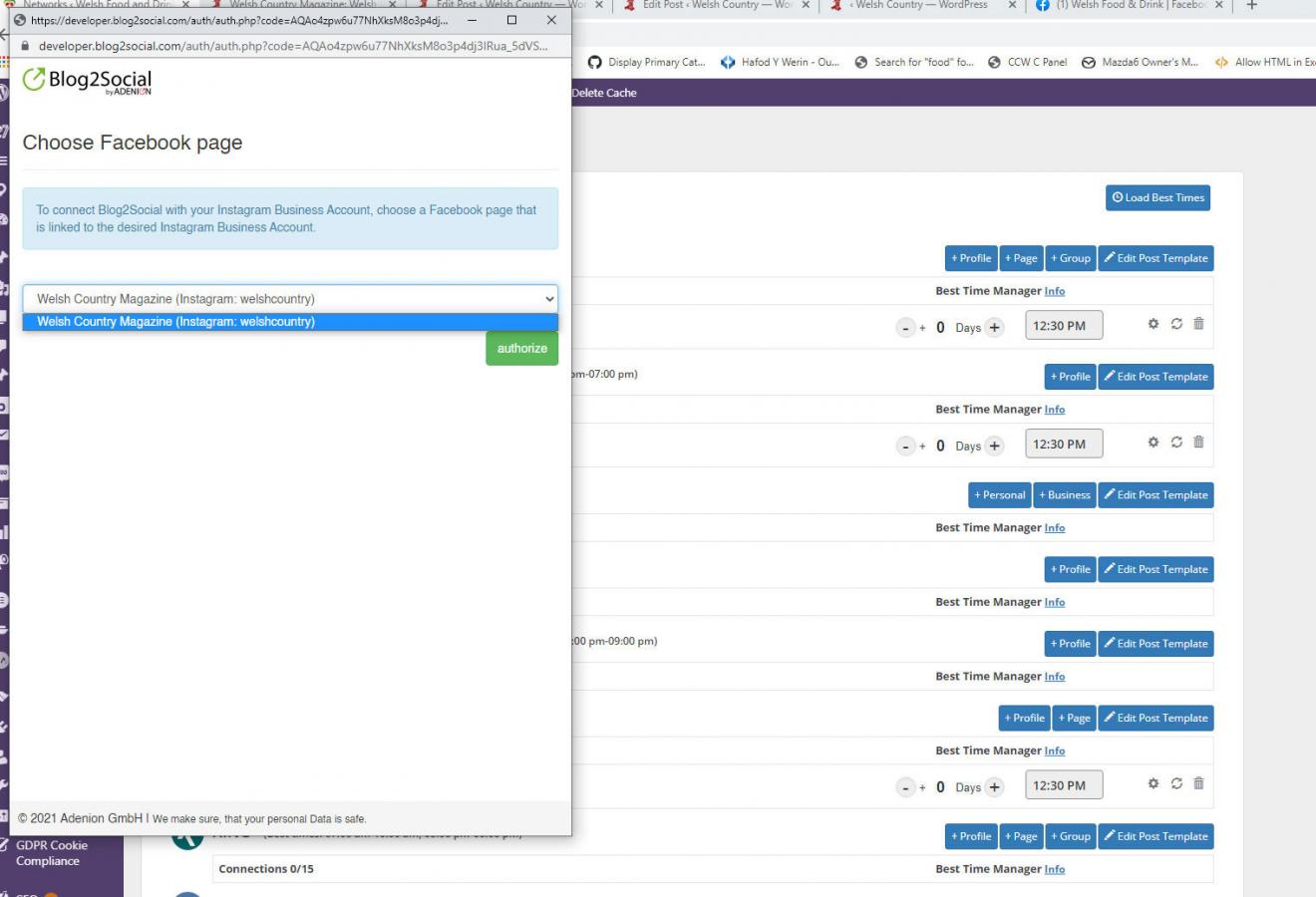1316x897 pixels.
Task: Open settings gear in the '07:00 pm' network row
Action: click(x=1153, y=443)
